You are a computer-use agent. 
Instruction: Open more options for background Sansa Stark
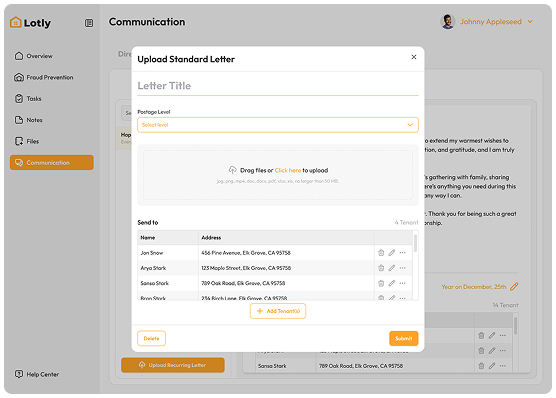503,366
